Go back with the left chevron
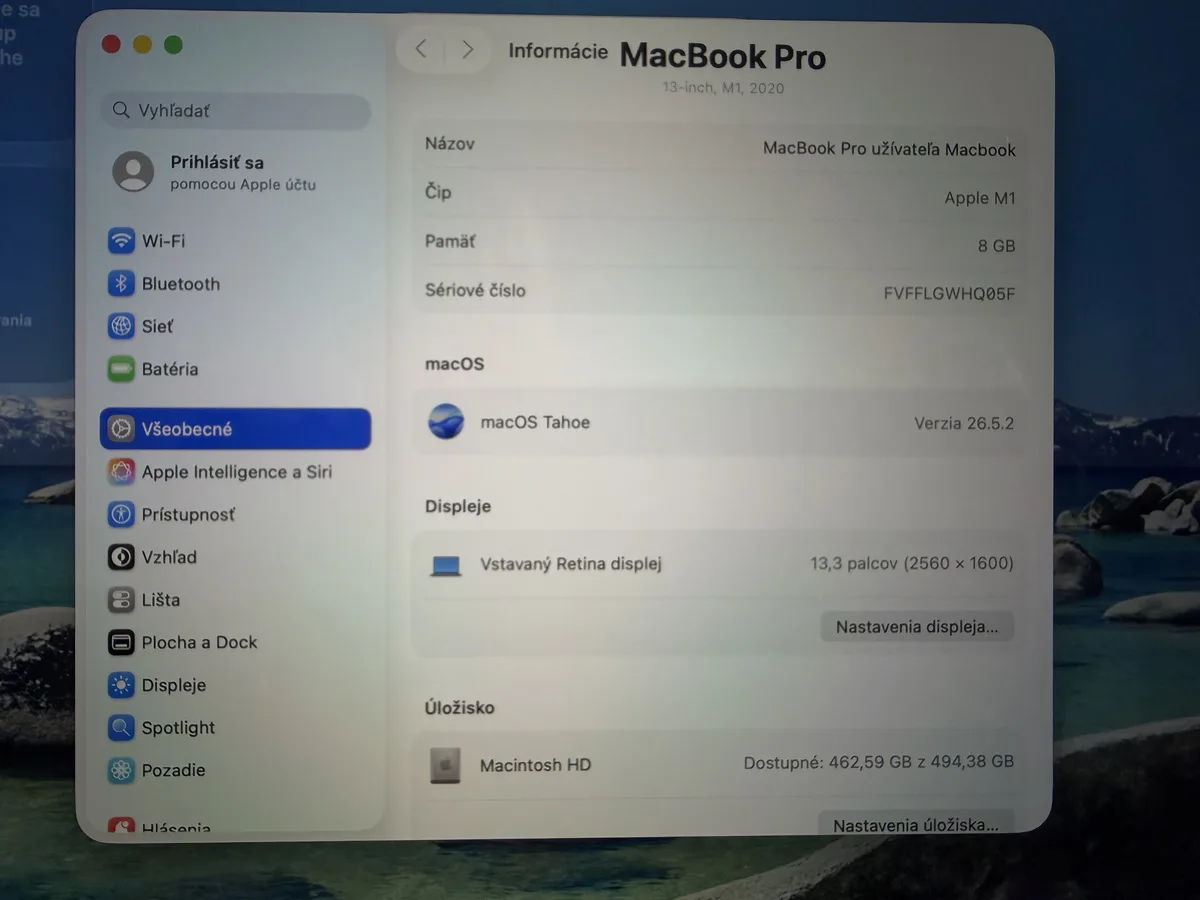 (x=421, y=49)
